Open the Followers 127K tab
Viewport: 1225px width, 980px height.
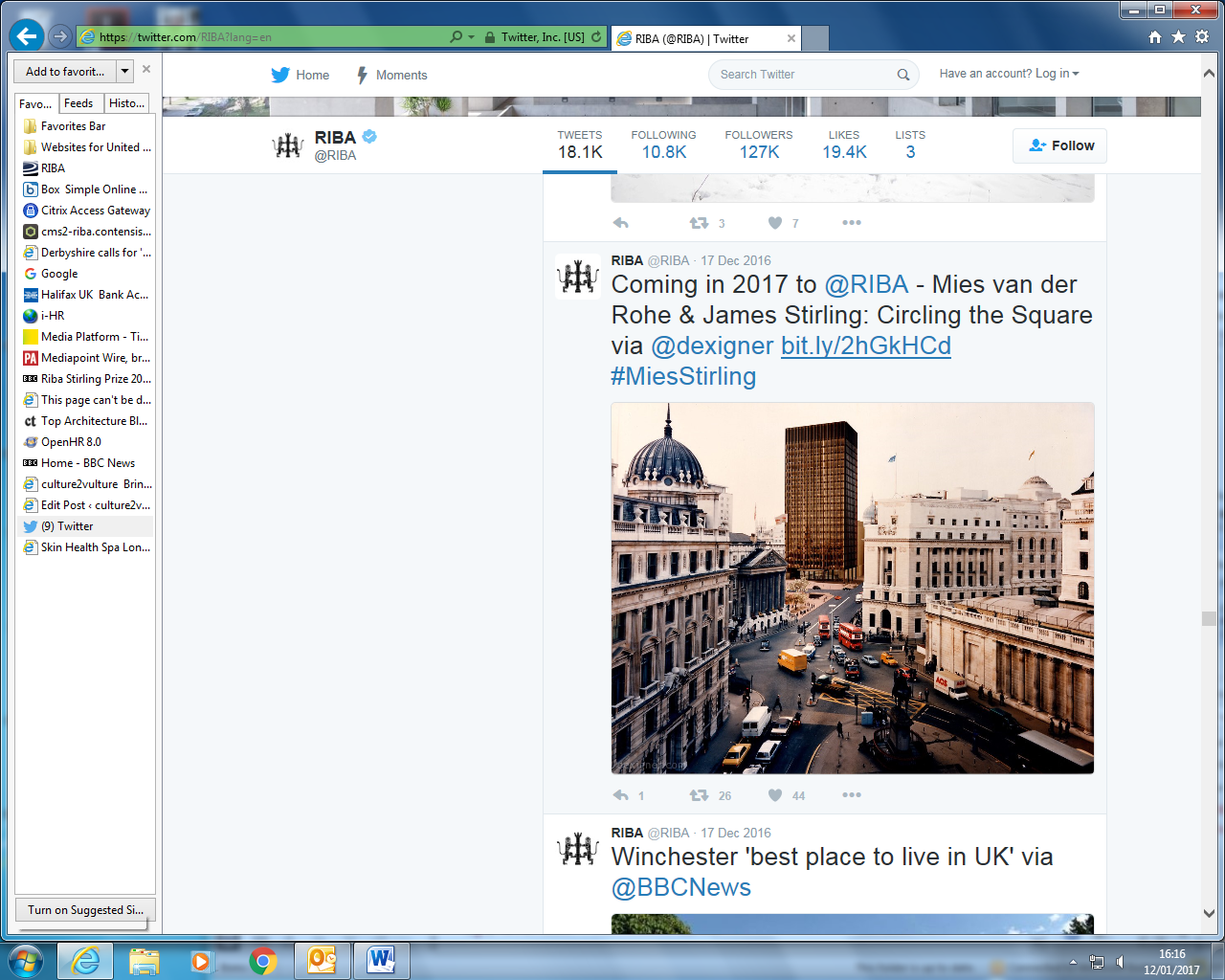(759, 145)
